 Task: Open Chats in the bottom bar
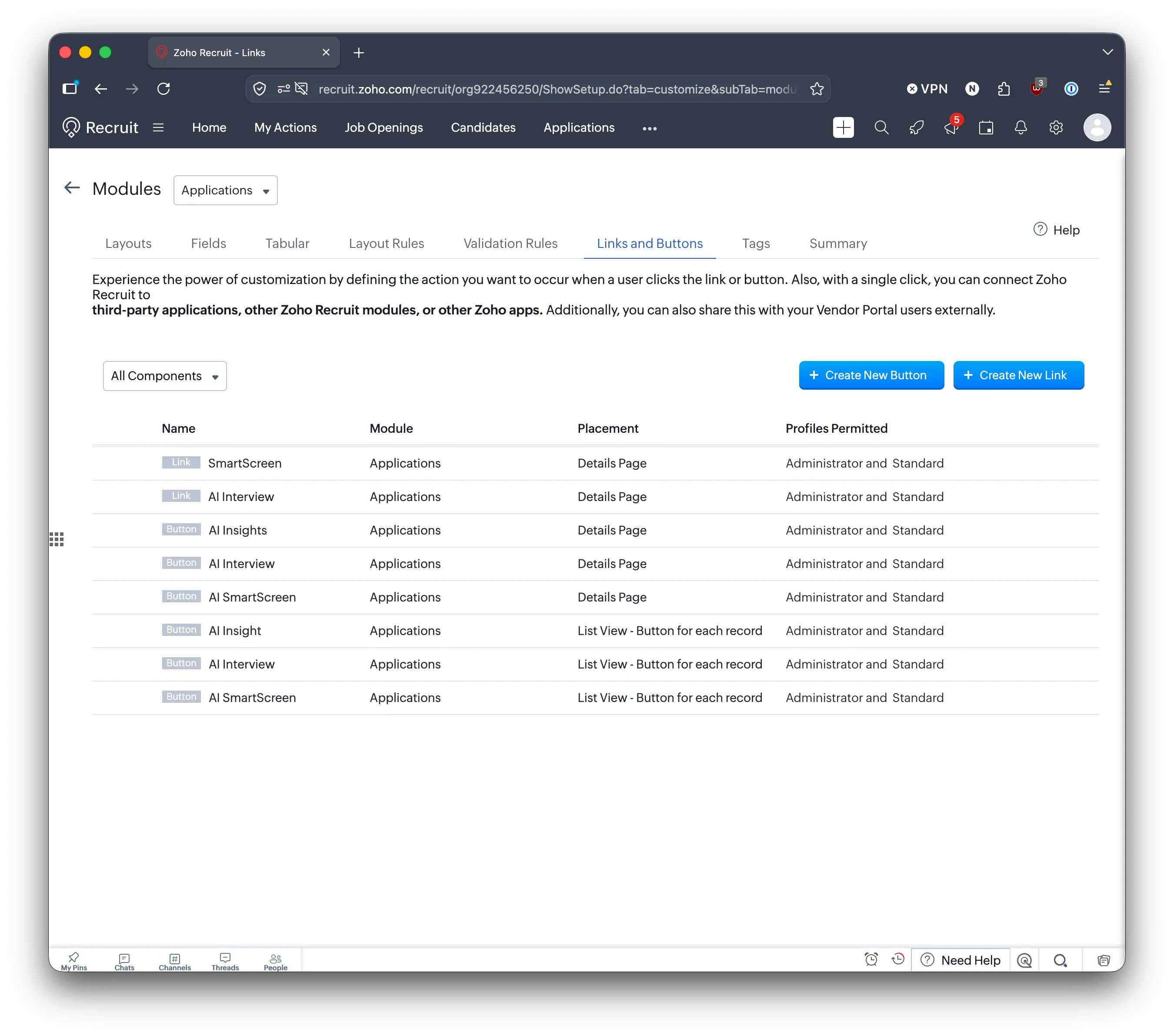tap(124, 961)
